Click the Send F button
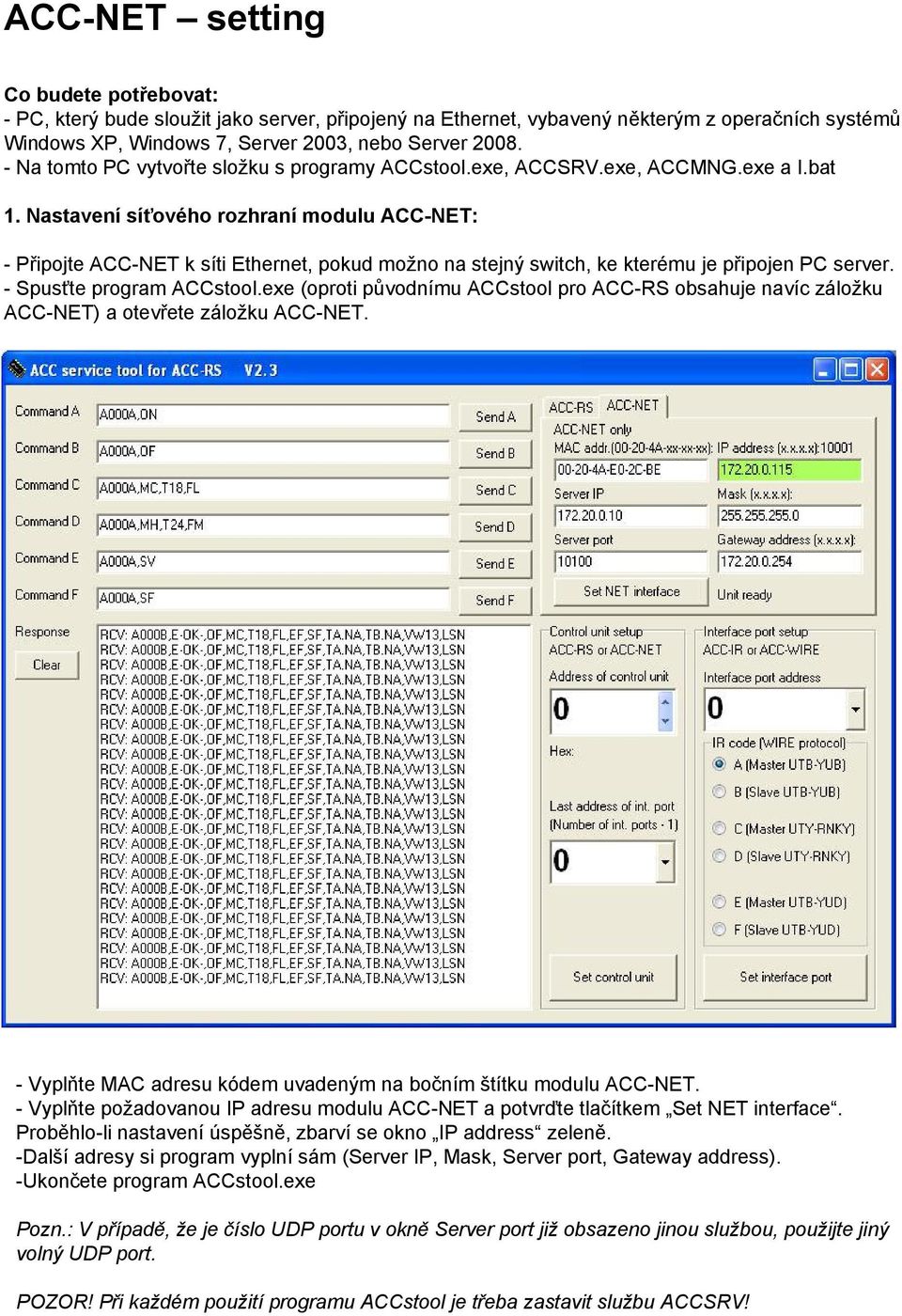The width and height of the screenshot is (902, 1316). click(x=495, y=600)
